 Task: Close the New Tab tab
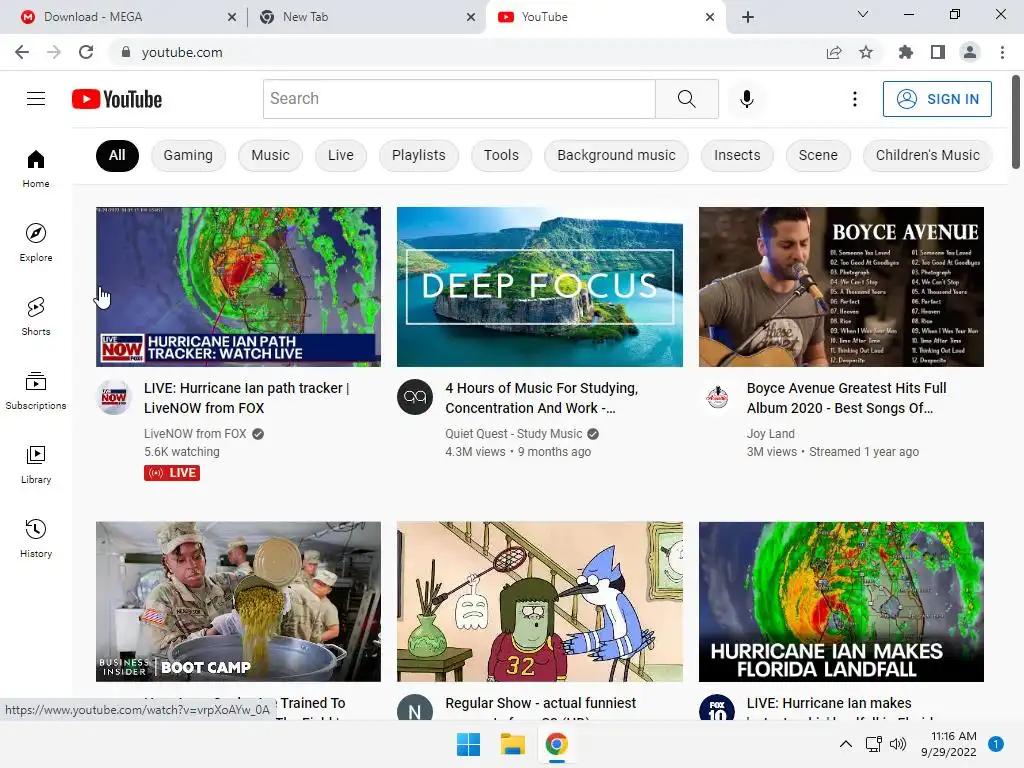471,17
